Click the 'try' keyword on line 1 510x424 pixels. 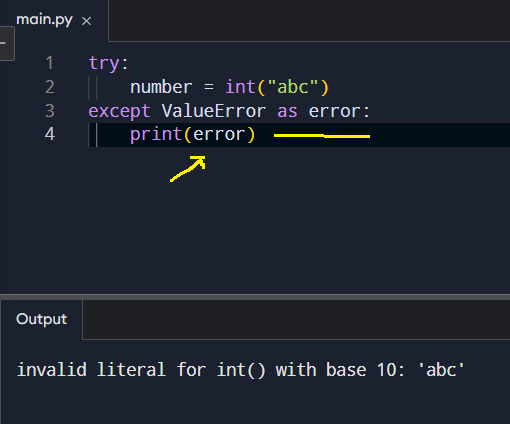click(103, 63)
